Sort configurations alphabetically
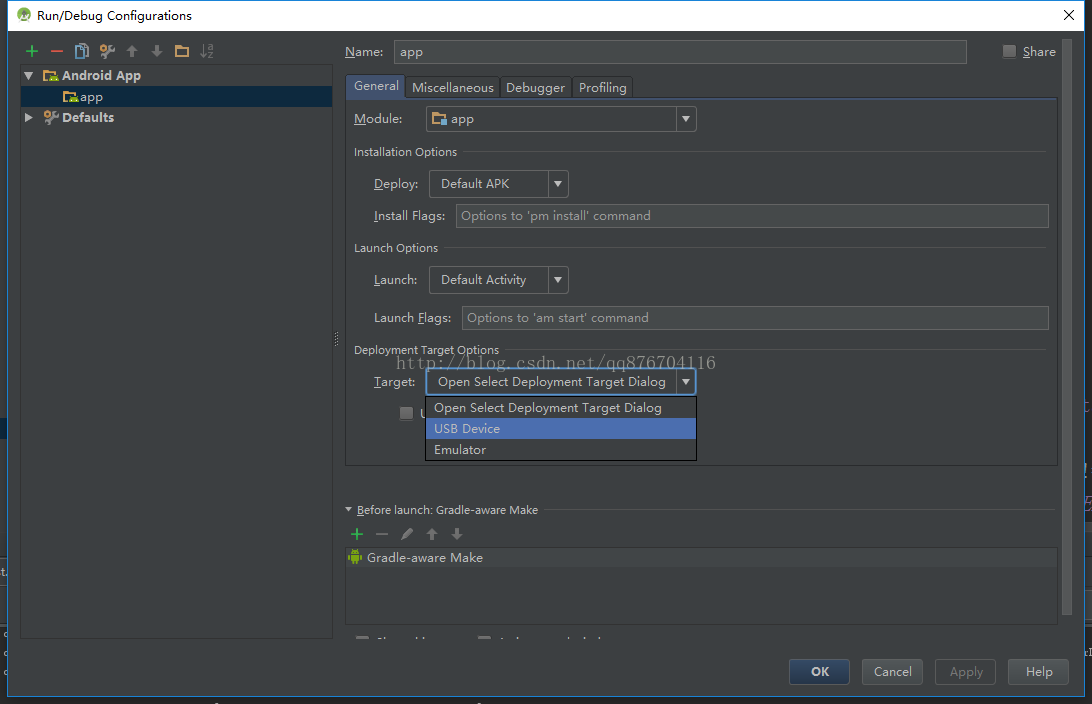1092x704 pixels. tap(207, 51)
